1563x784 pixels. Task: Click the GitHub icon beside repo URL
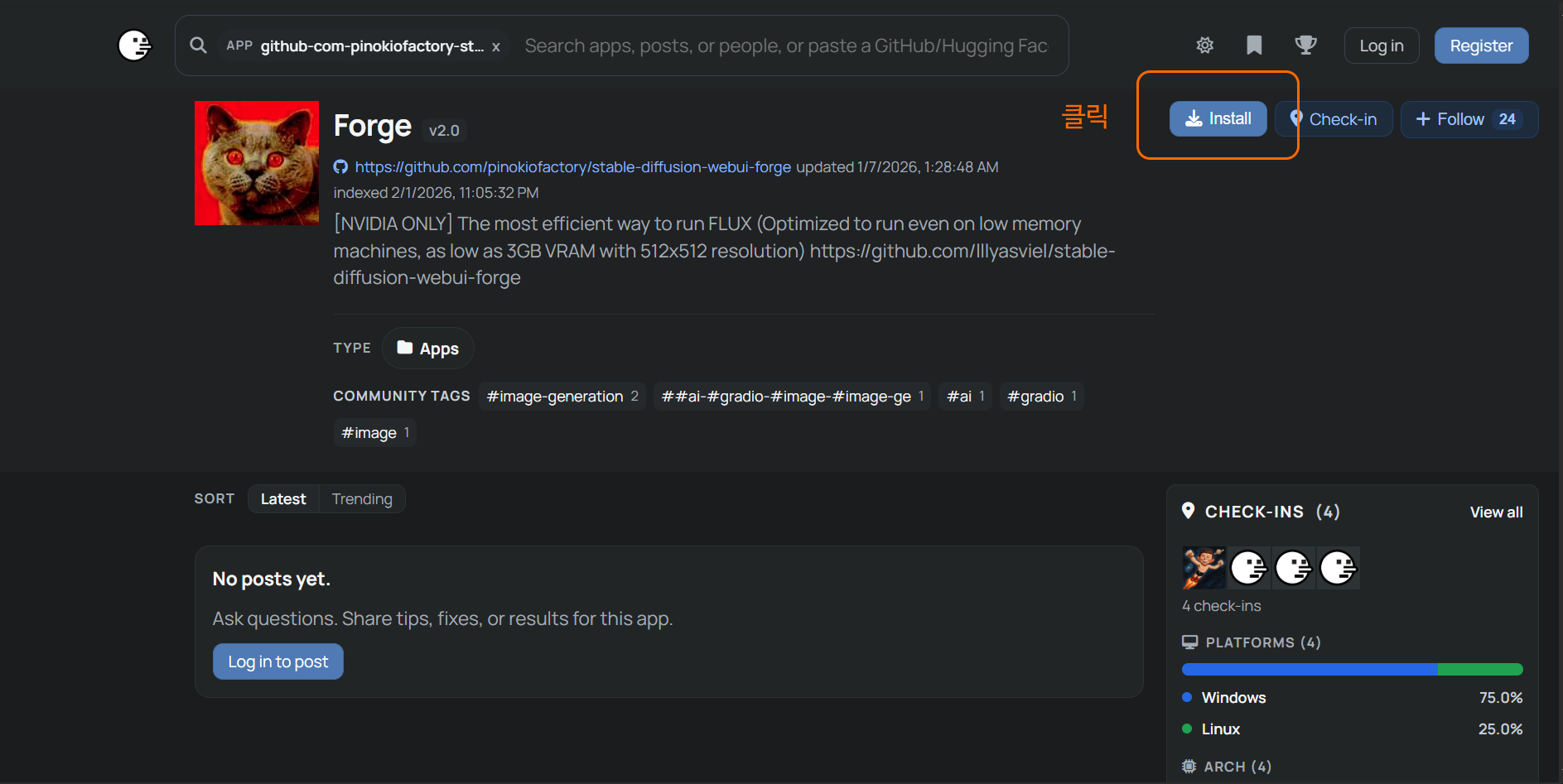[x=340, y=167]
